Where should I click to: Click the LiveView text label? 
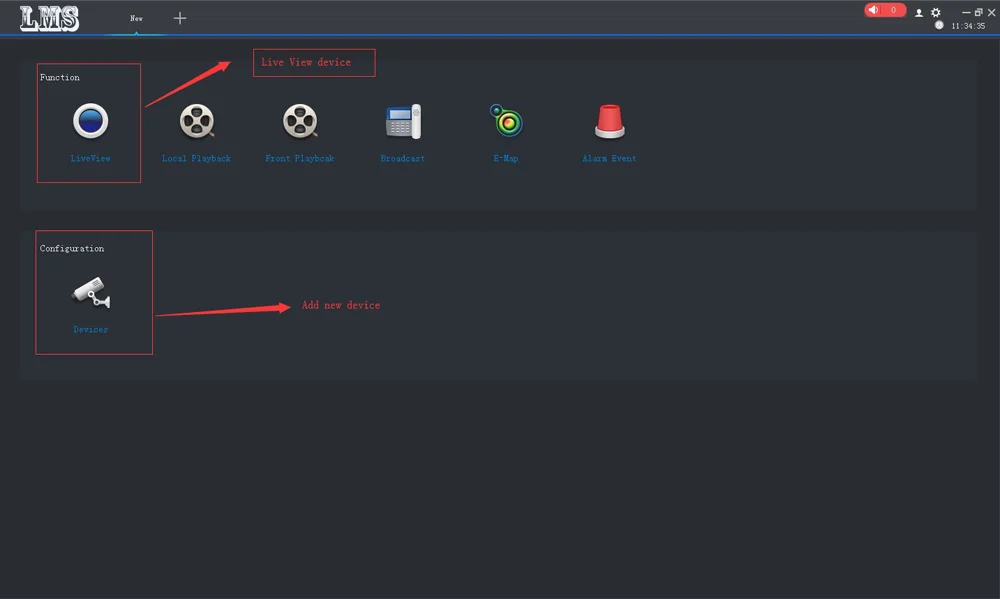91,158
